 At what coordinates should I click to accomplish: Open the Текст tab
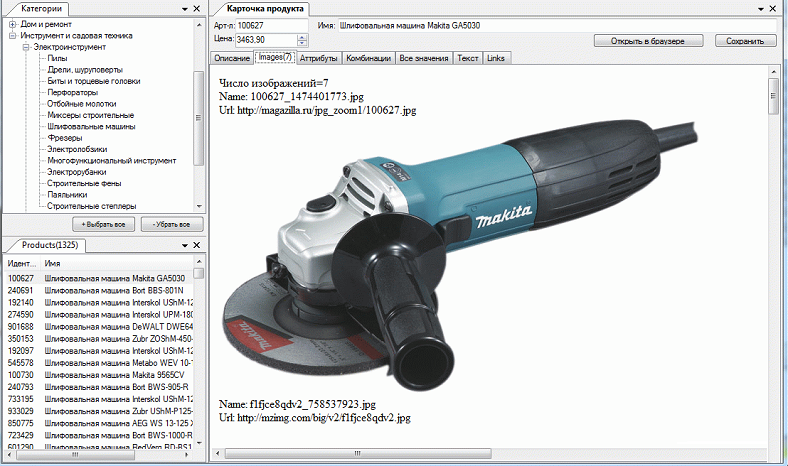[467, 58]
